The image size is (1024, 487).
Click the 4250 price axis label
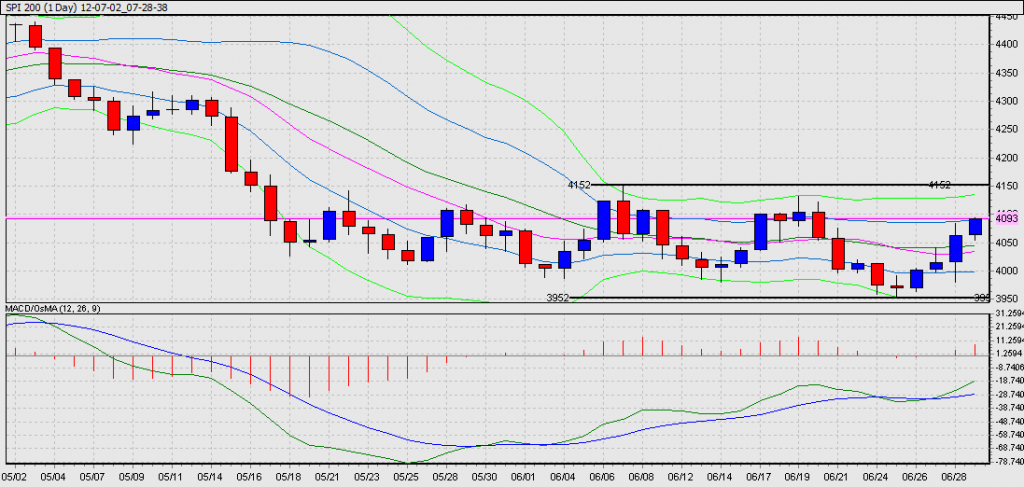(1007, 129)
